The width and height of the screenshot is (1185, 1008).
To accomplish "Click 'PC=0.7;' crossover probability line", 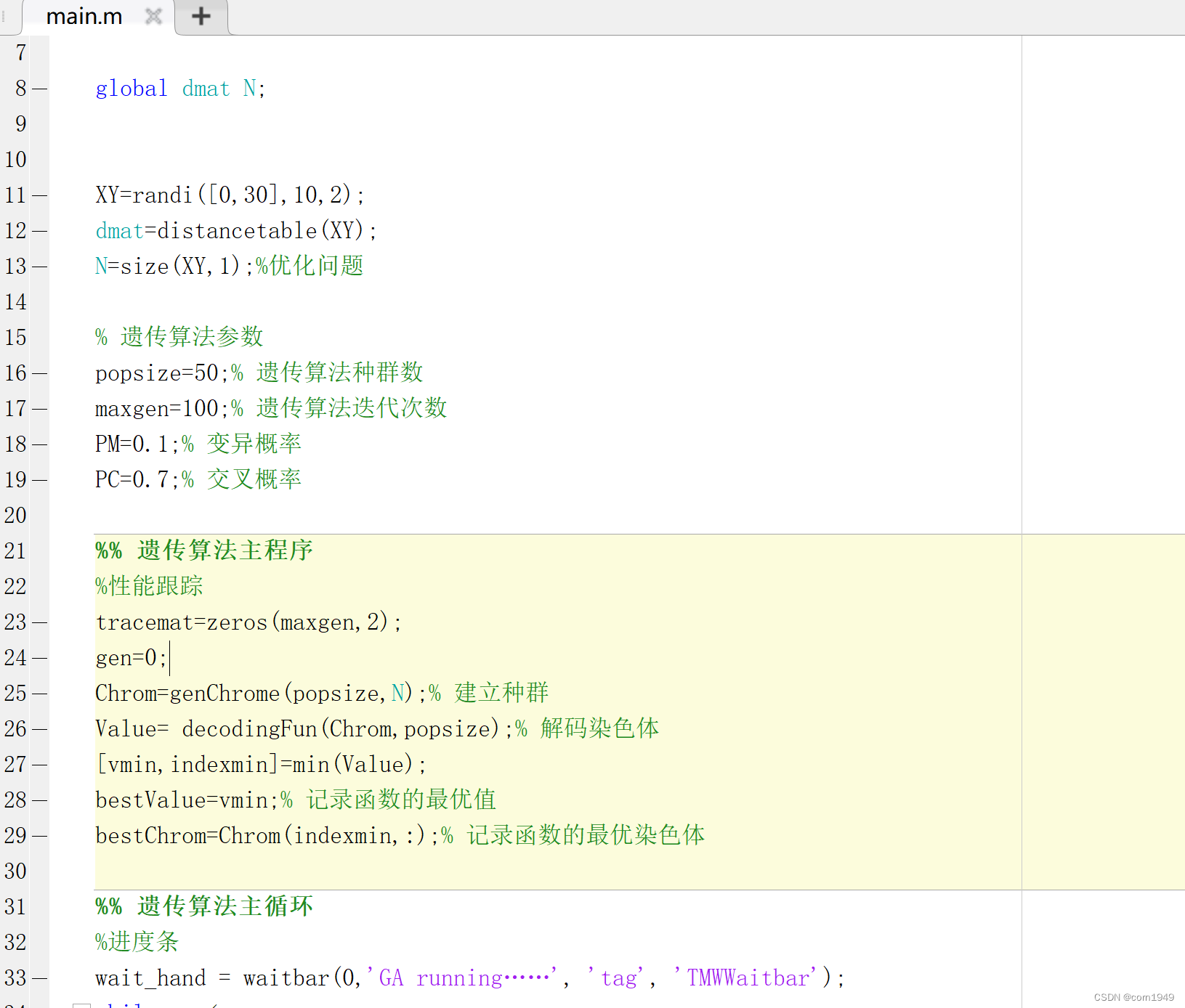I will pyautogui.click(x=137, y=479).
